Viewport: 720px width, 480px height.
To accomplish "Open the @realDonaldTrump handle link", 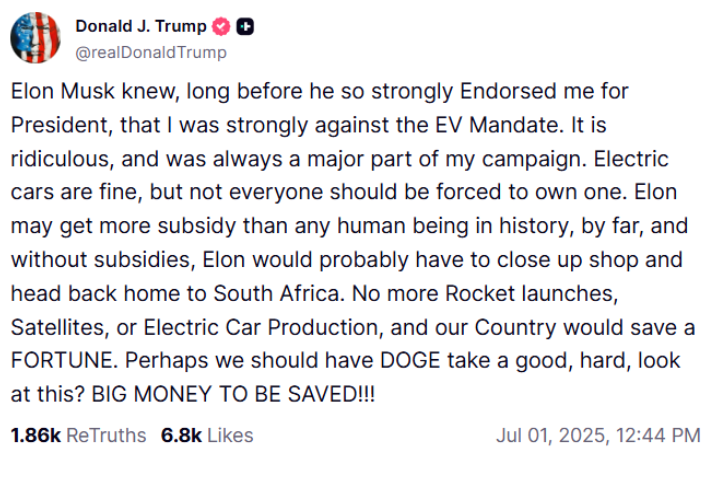I will (x=151, y=52).
